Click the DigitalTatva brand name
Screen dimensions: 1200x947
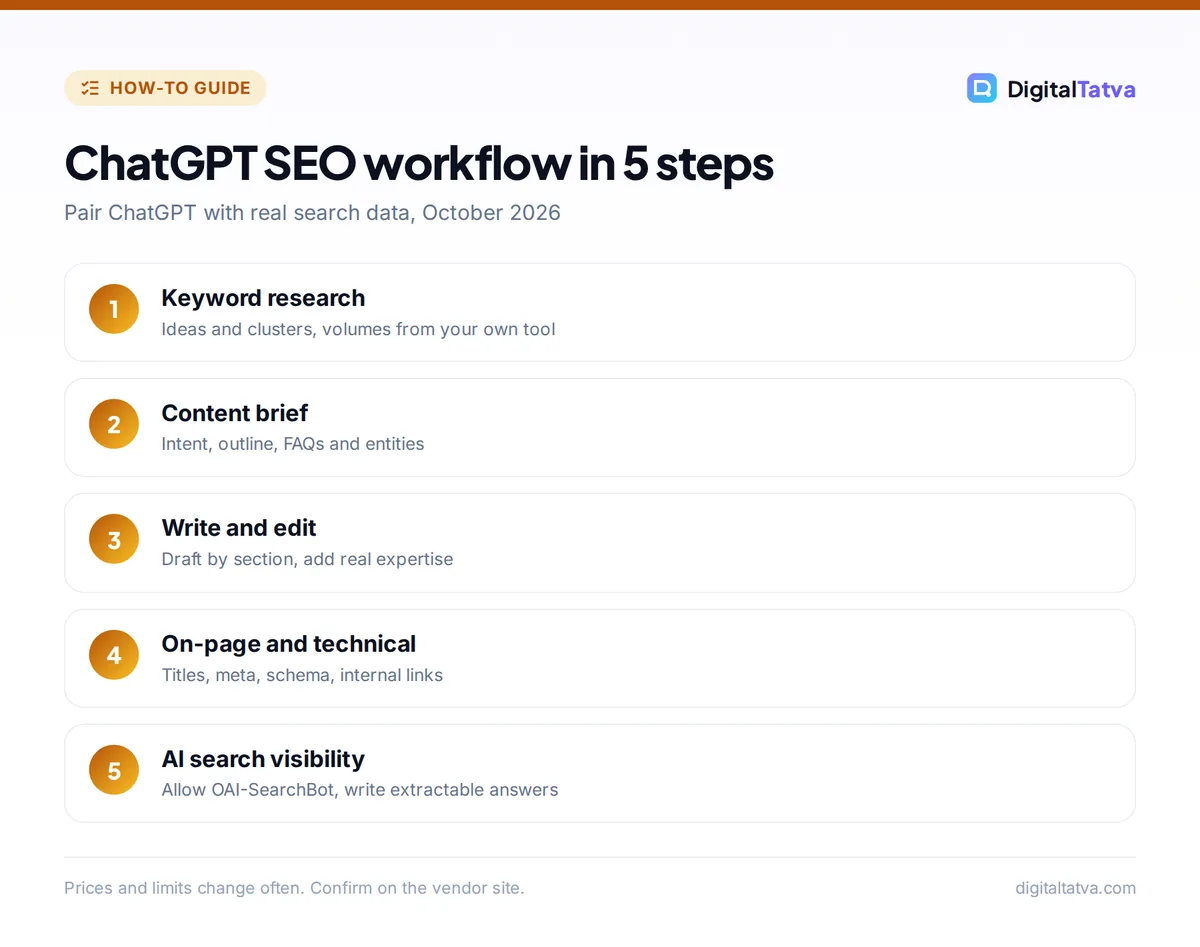[1071, 89]
